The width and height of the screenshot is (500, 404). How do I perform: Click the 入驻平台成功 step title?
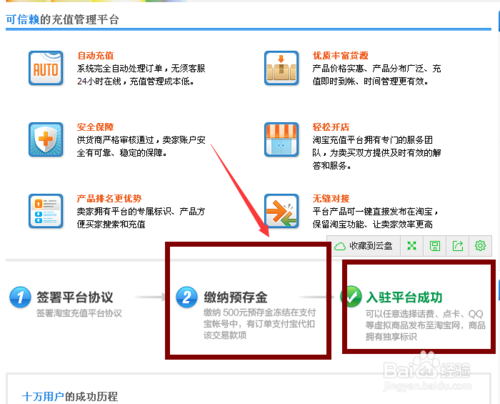[404, 297]
